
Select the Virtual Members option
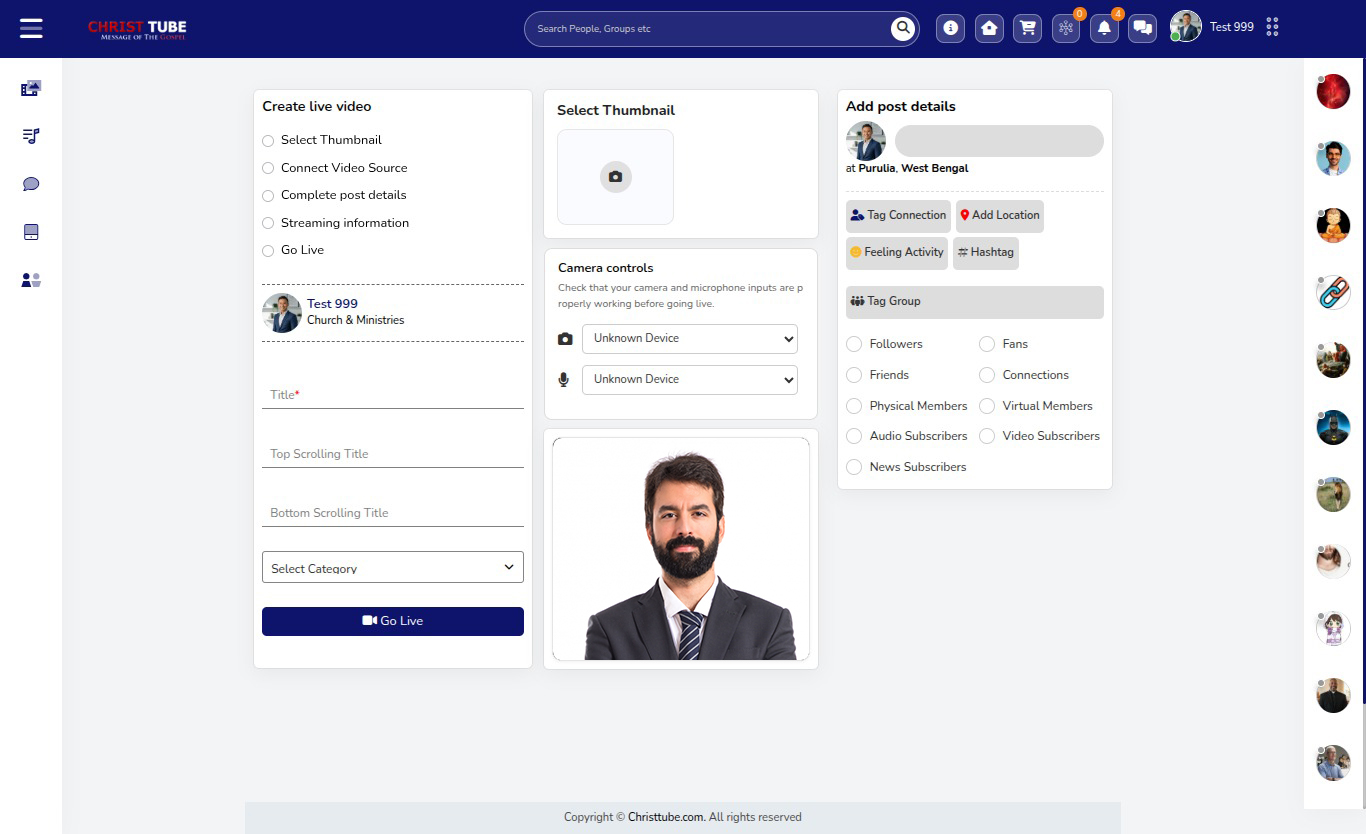coord(987,406)
